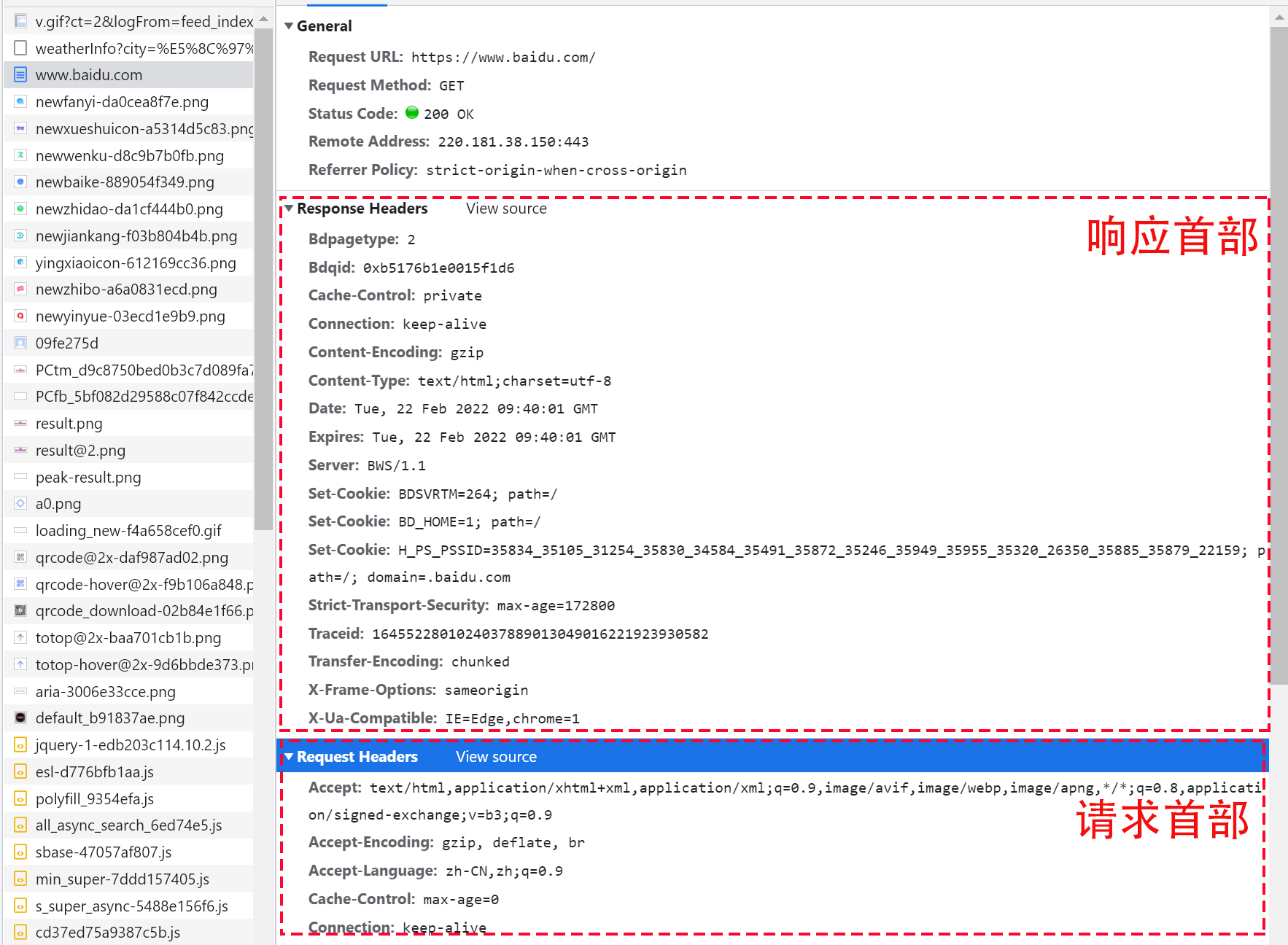
Task: Click the totop-hover@2x image icon
Action: [x=20, y=664]
